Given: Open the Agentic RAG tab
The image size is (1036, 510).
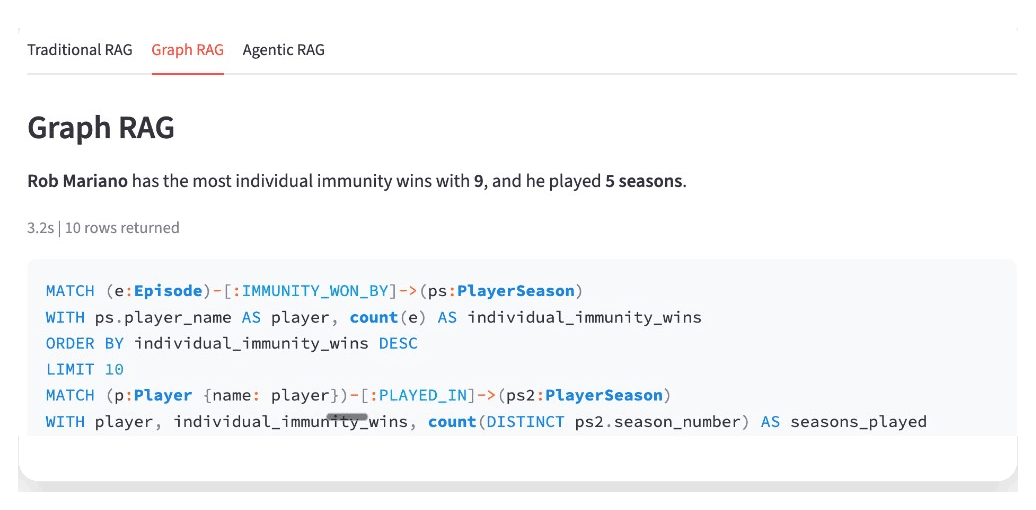Looking at the screenshot, I should point(283,50).
